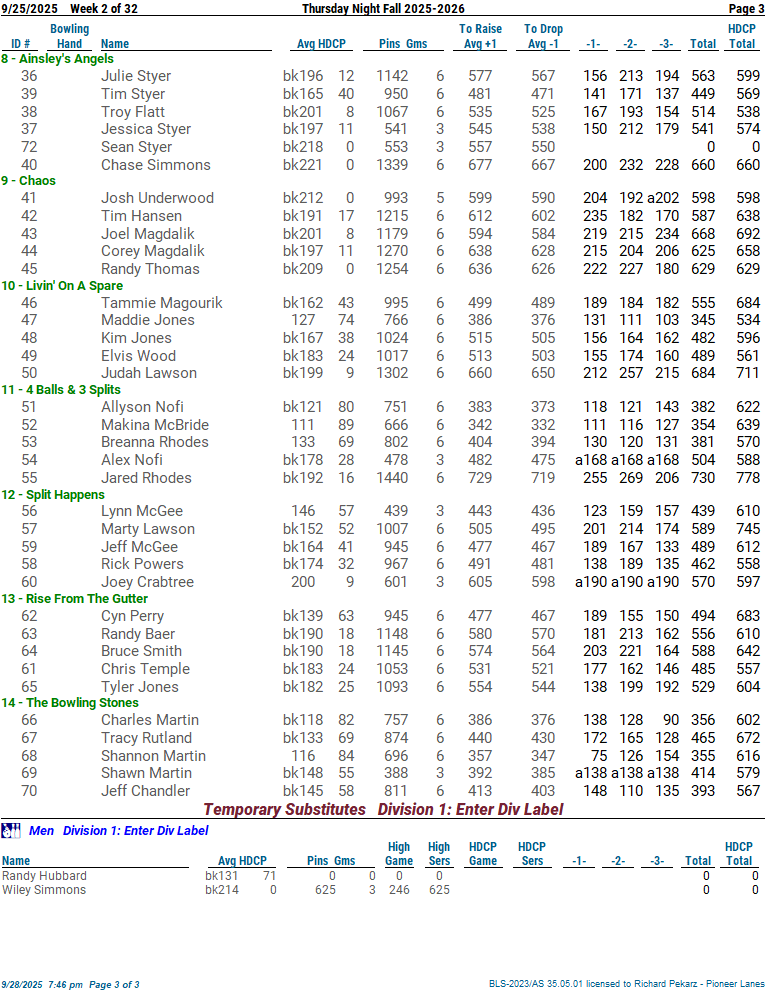Click the footer timestamp 9/28/2025 7:46 pm
The image size is (768, 991).
coord(42,985)
